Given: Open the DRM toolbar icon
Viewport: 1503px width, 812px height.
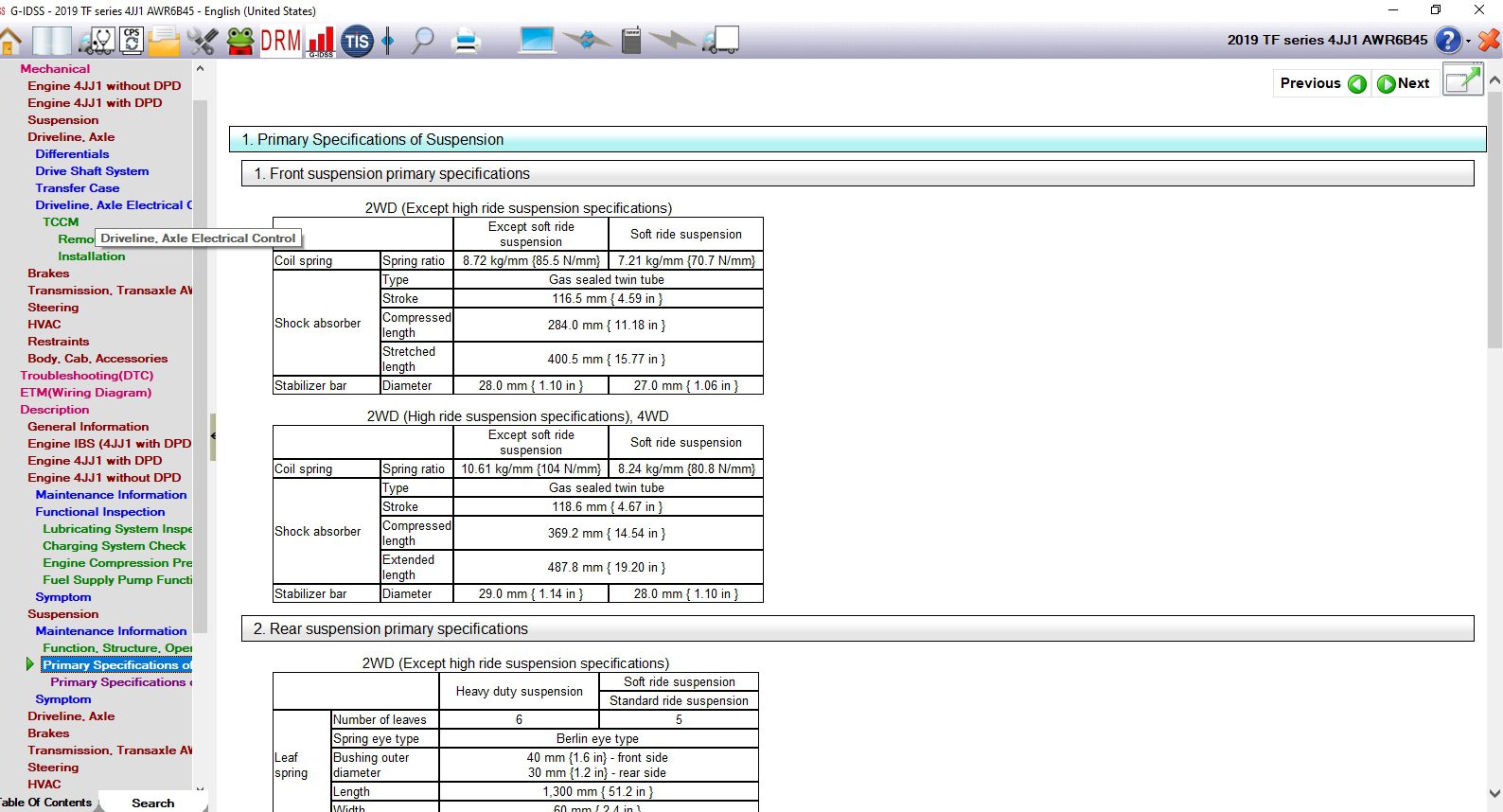Looking at the screenshot, I should 281,41.
